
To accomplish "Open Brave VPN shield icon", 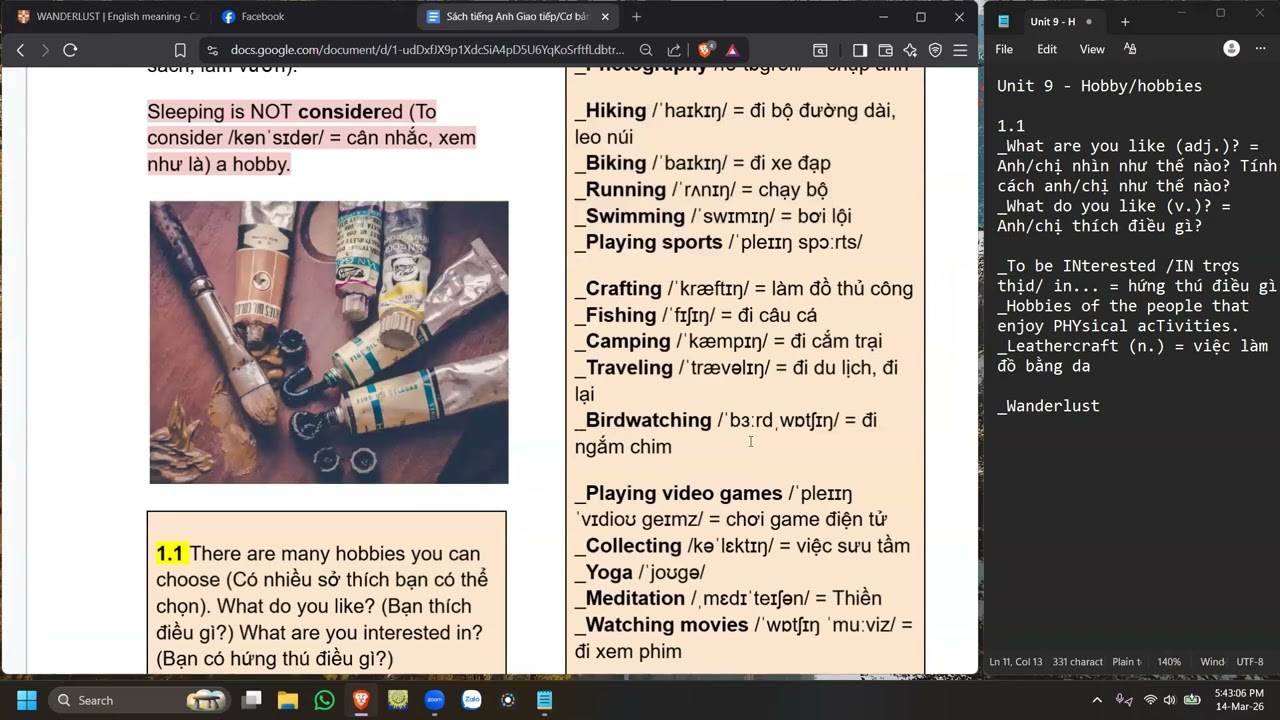I will [x=935, y=50].
